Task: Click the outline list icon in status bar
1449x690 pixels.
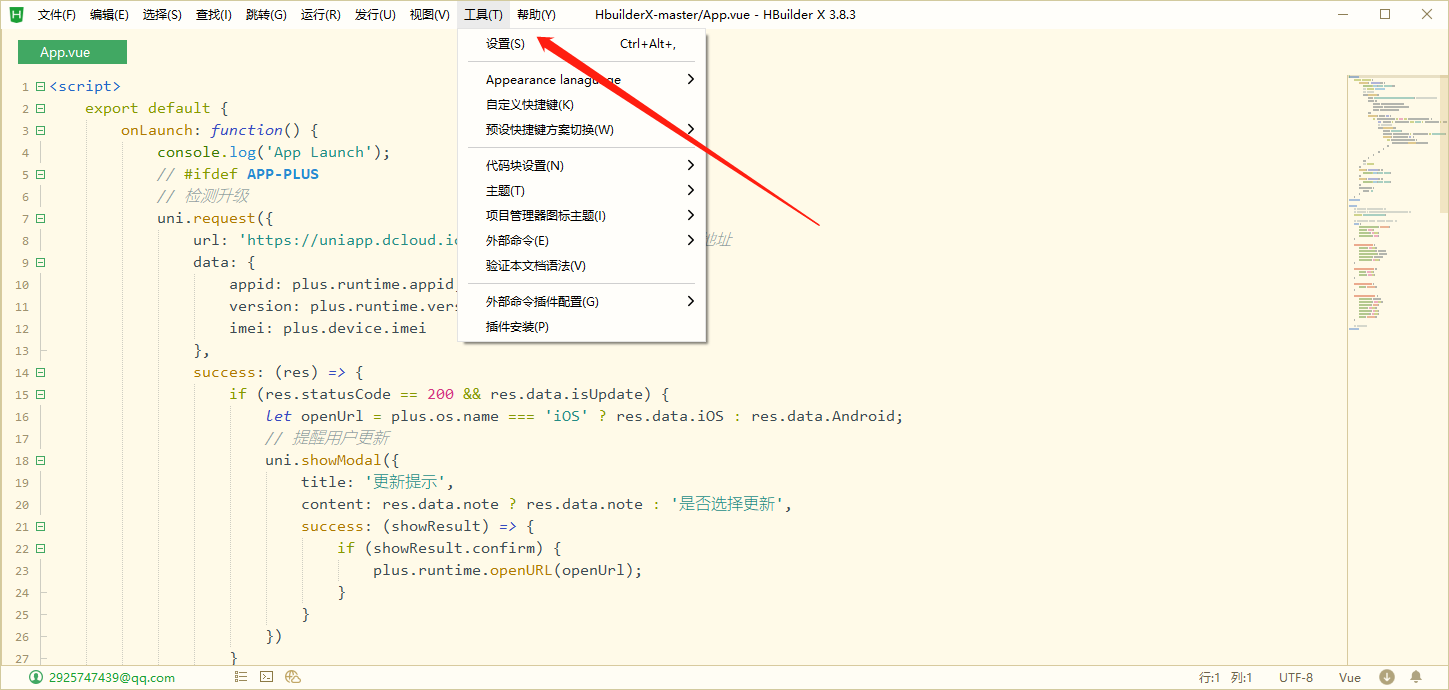Action: point(241,676)
